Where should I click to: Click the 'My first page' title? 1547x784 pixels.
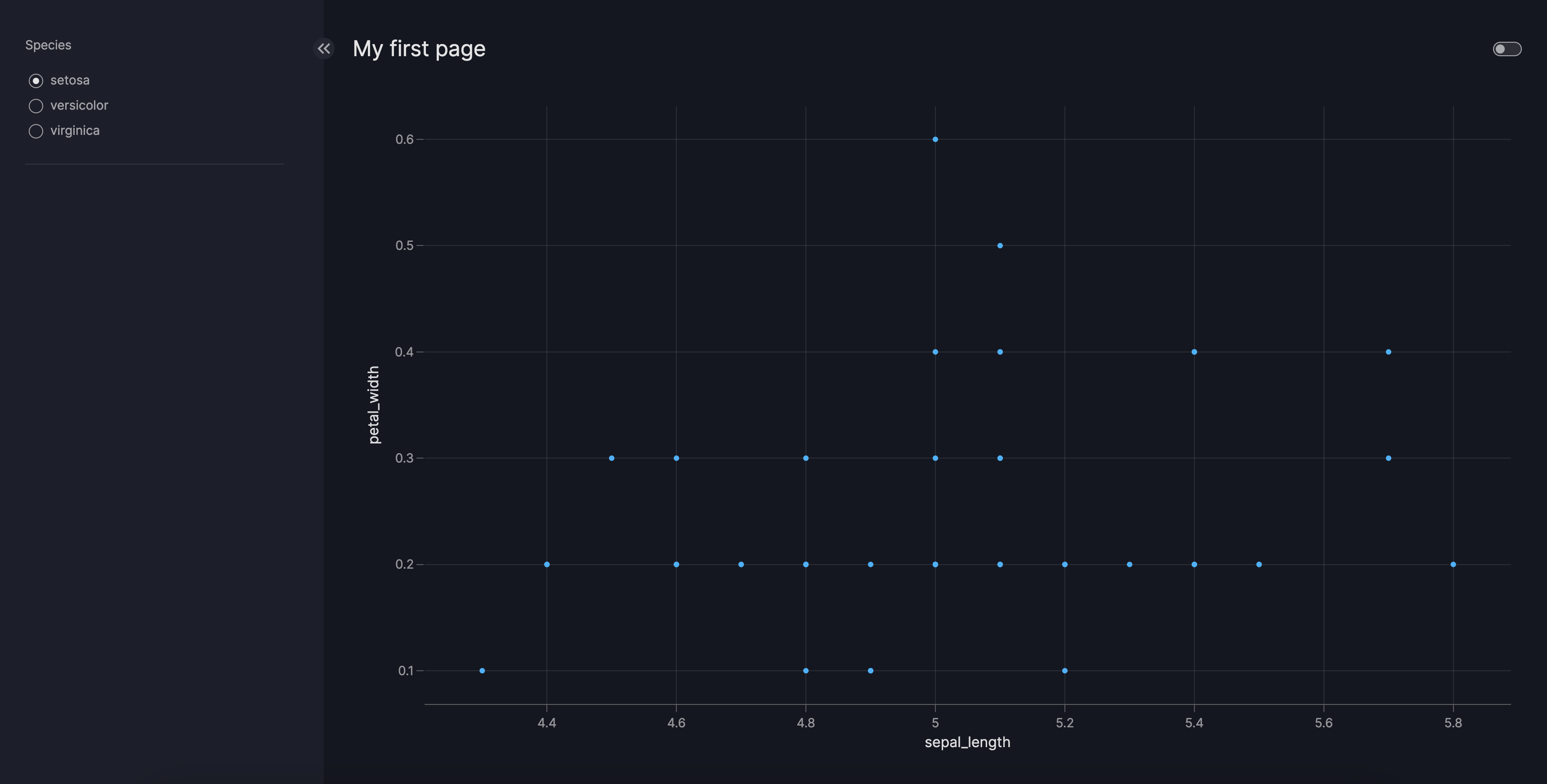419,49
